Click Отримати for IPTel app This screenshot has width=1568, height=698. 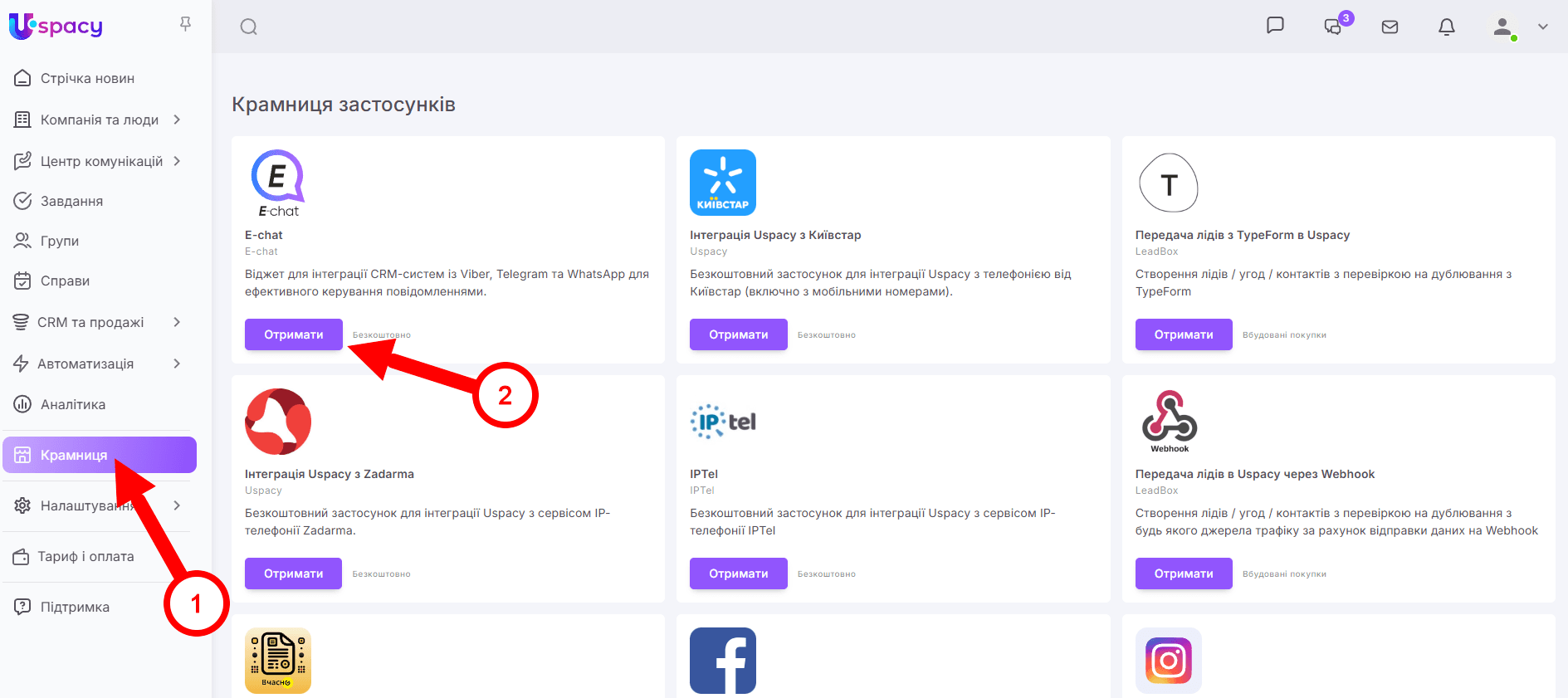[x=739, y=574]
